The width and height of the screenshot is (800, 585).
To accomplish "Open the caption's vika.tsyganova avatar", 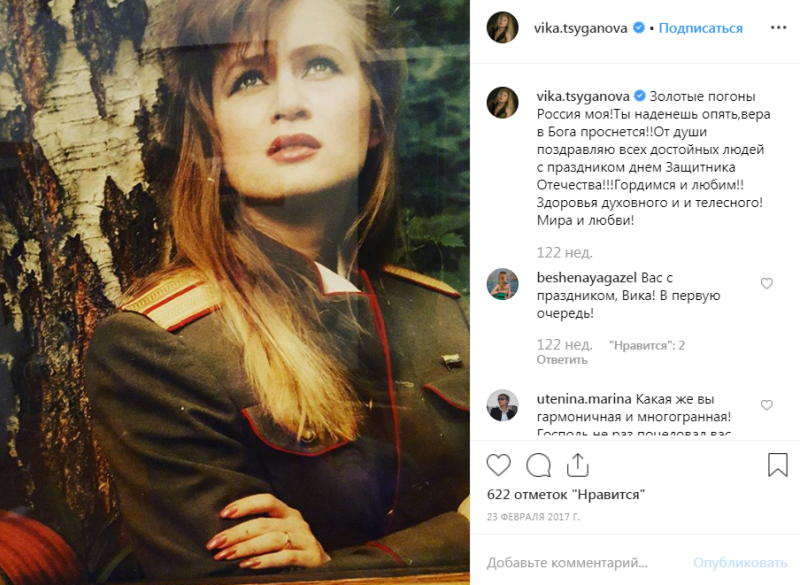I will (x=503, y=103).
